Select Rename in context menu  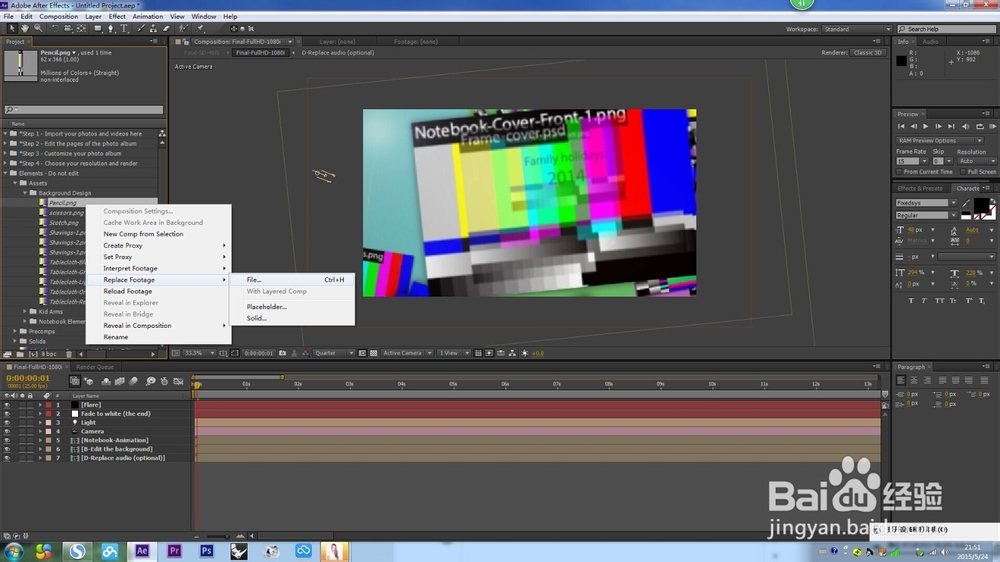(158, 337)
